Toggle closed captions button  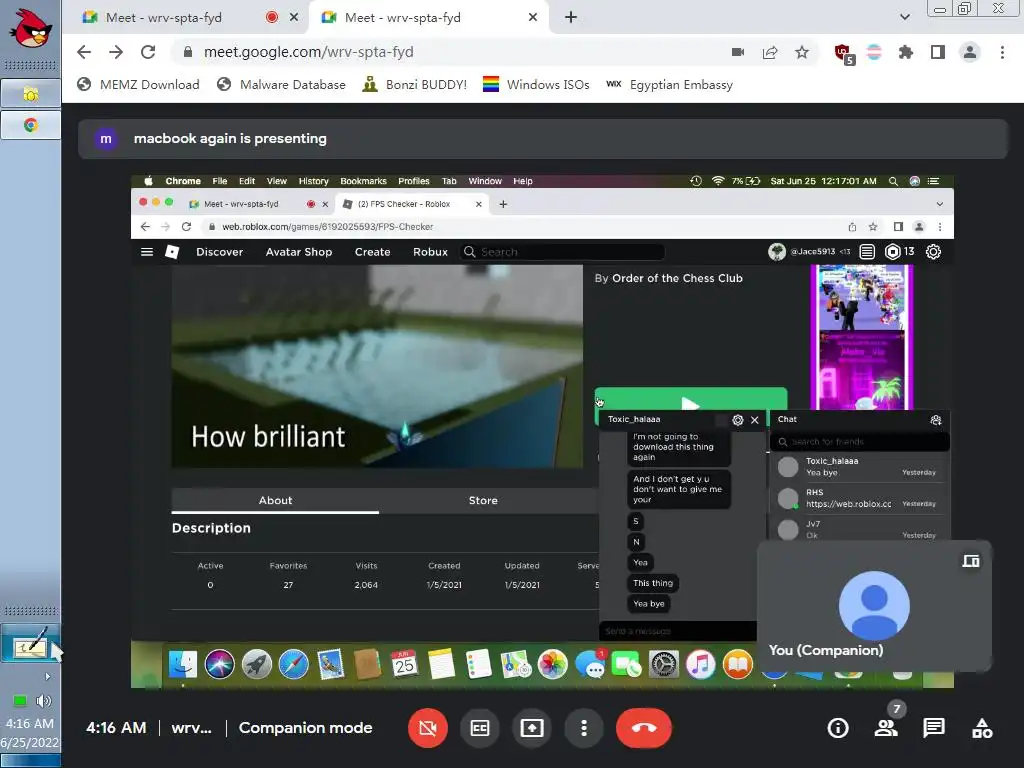click(x=480, y=728)
